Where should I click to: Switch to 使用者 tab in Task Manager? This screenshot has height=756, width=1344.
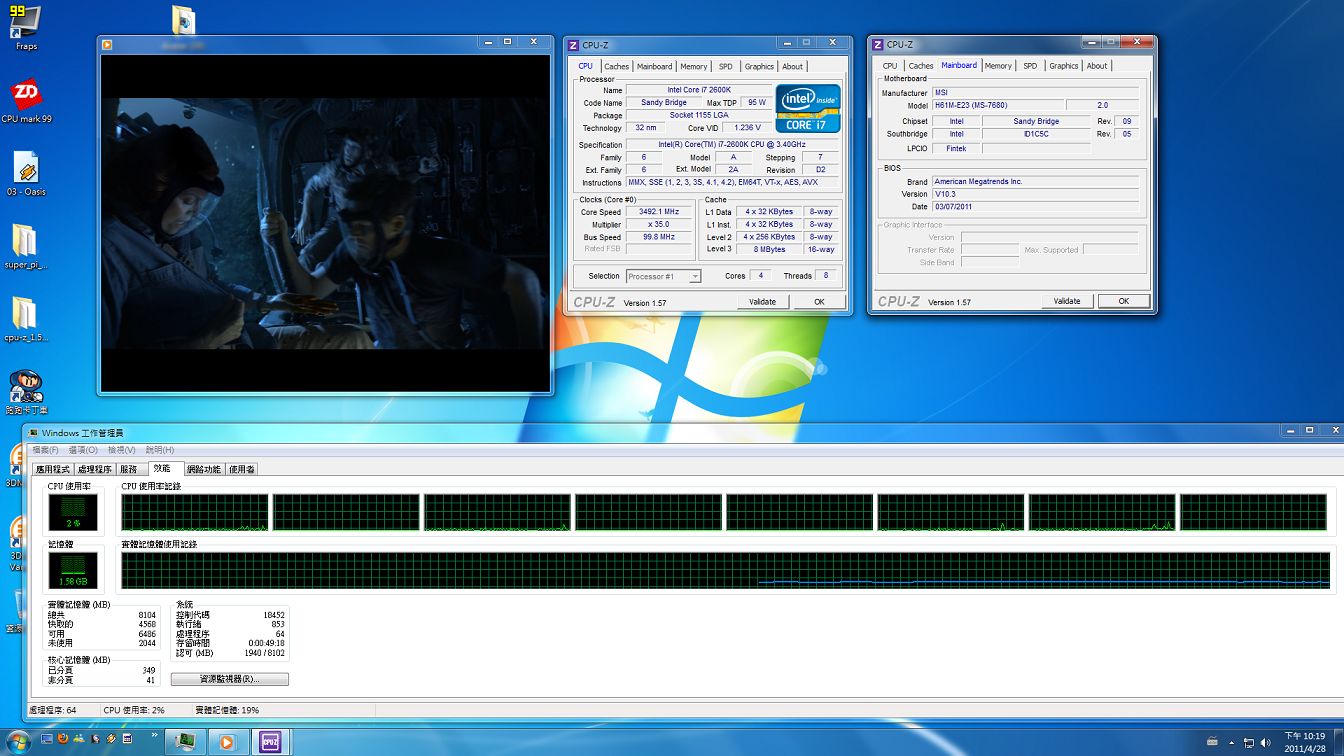[241, 469]
